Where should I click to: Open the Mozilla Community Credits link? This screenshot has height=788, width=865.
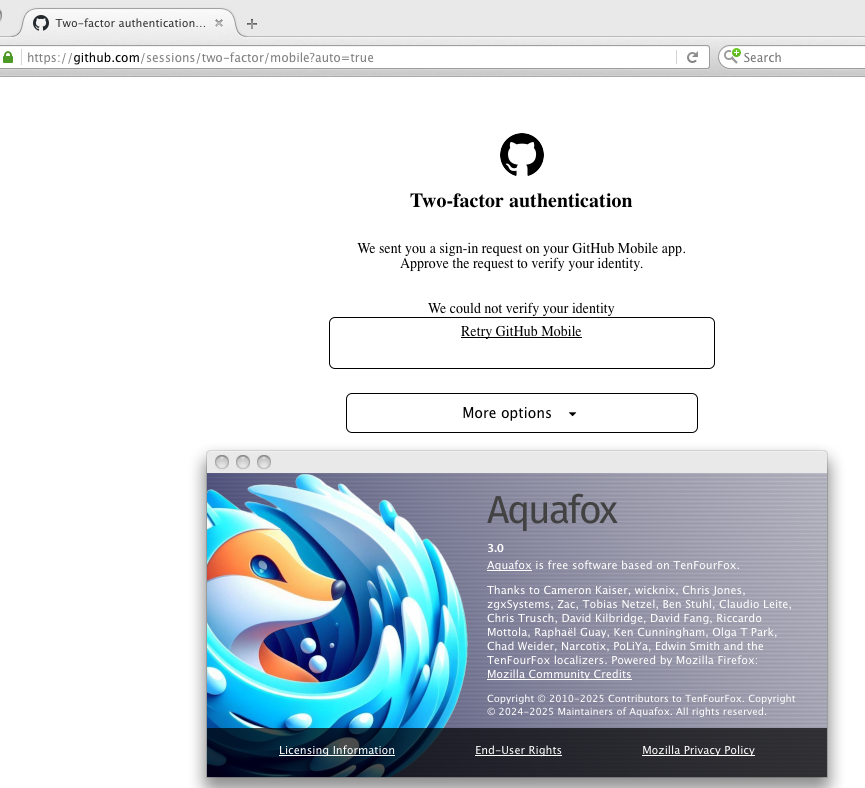pos(559,674)
